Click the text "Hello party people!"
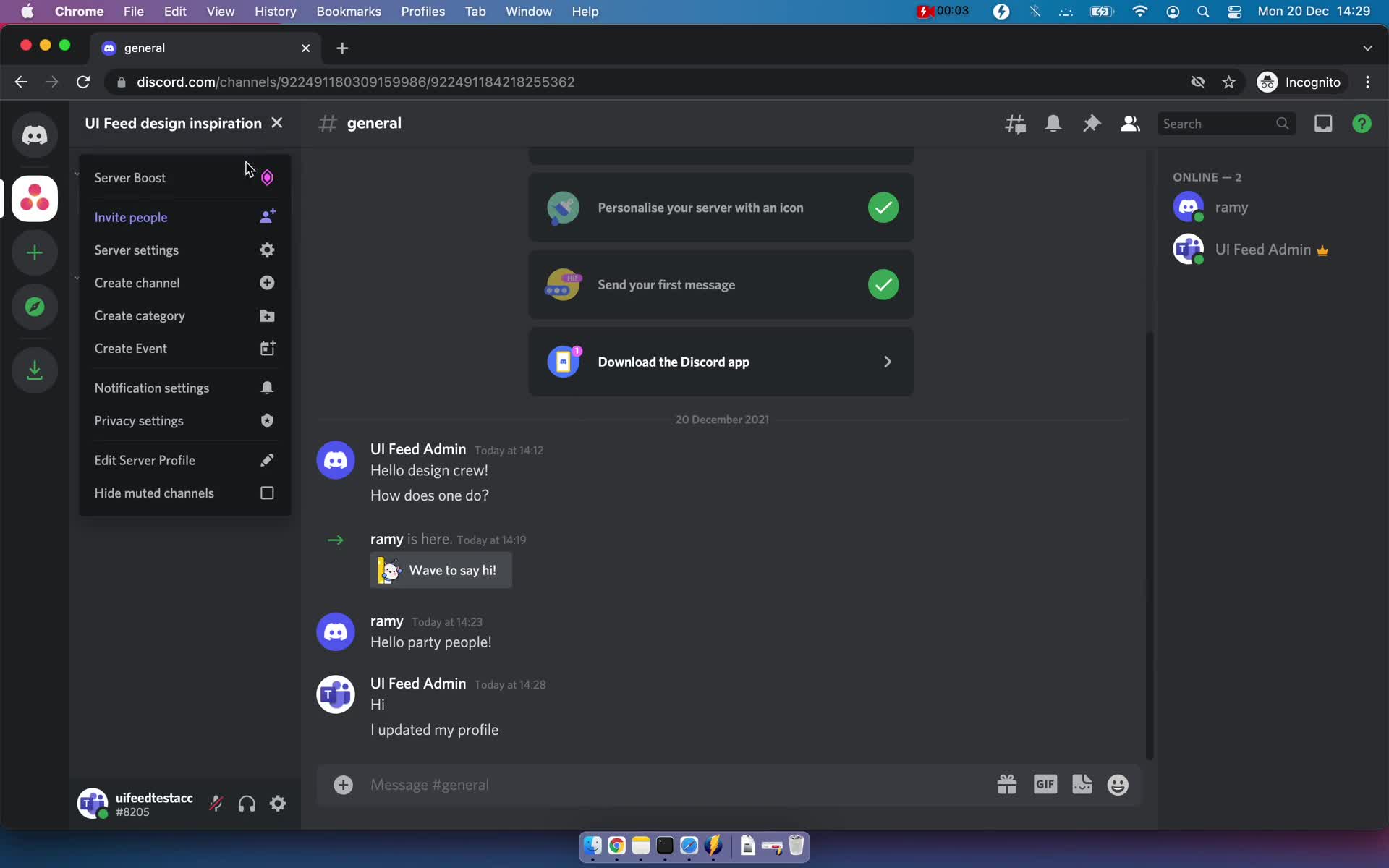The width and height of the screenshot is (1389, 868). (430, 642)
